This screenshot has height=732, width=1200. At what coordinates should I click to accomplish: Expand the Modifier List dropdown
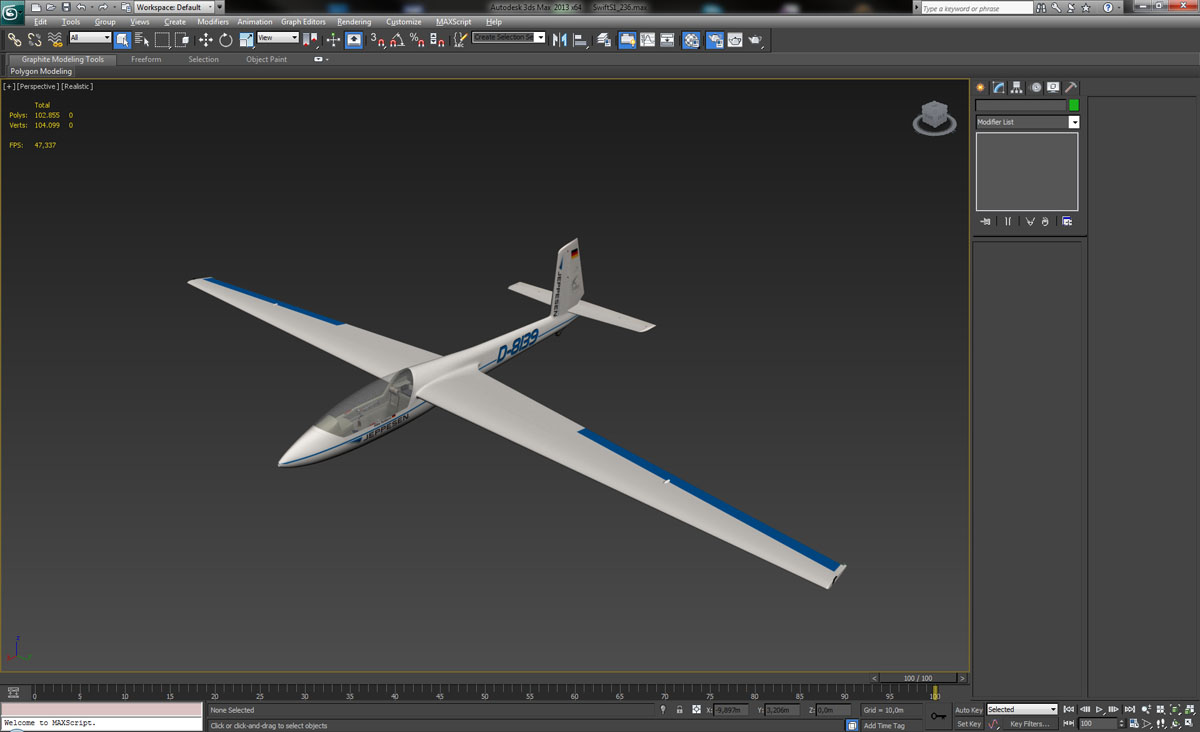[x=1074, y=122]
